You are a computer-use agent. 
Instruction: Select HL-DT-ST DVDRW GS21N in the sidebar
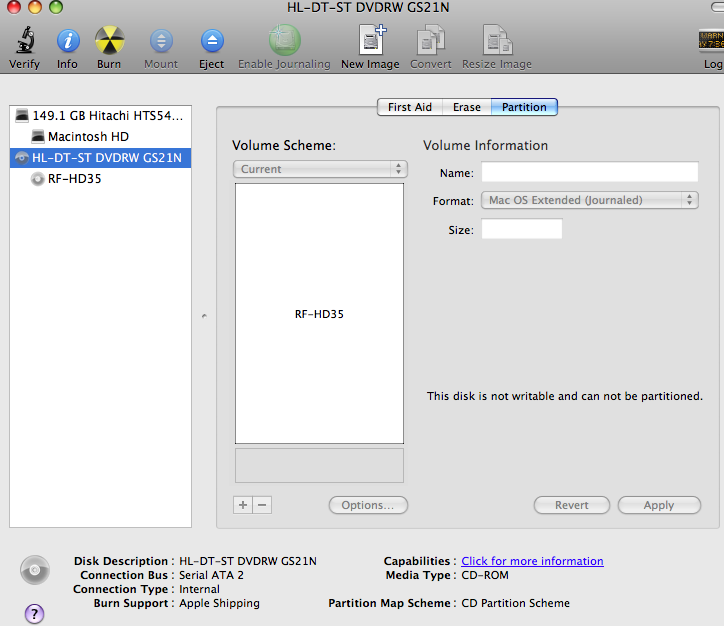click(100, 158)
